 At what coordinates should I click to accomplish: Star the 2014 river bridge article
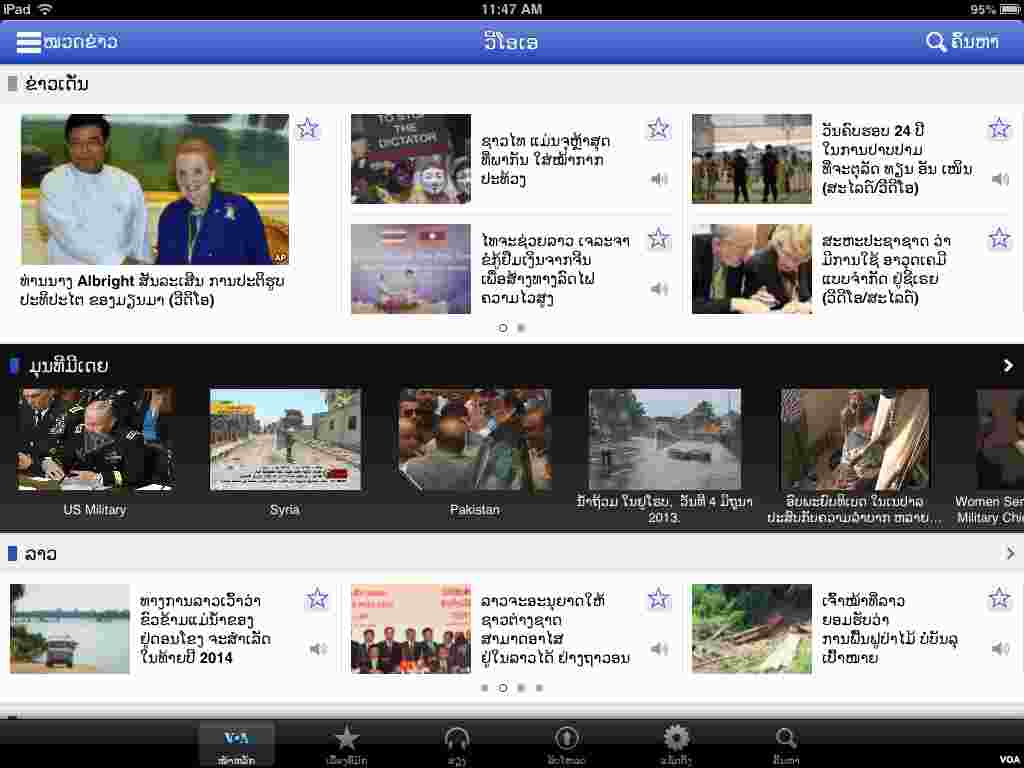pos(317,598)
